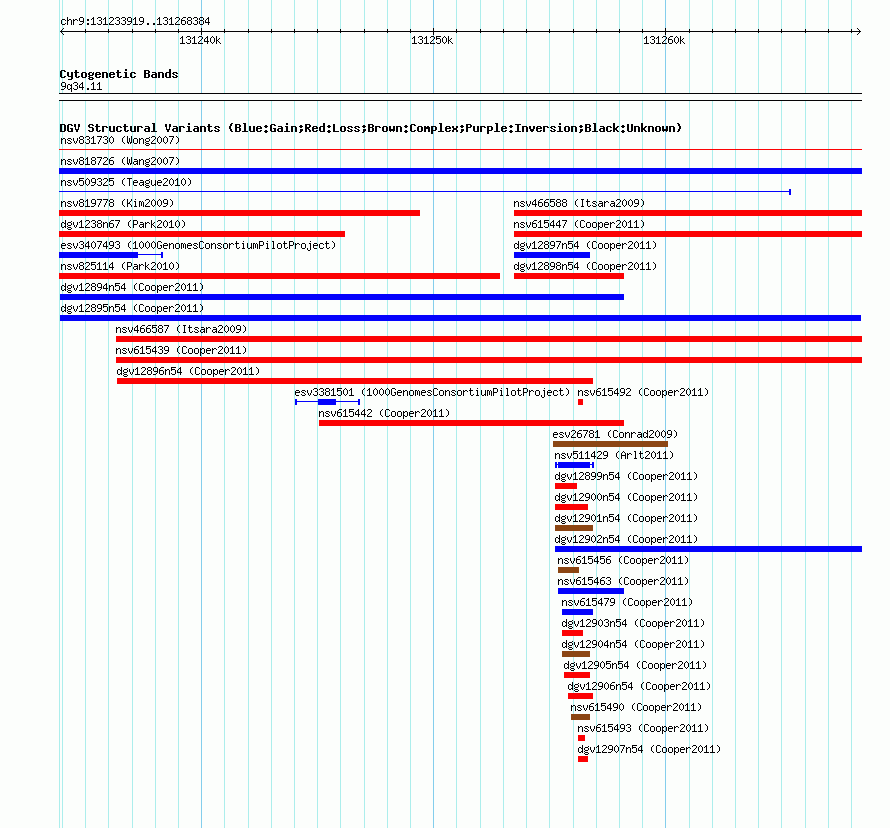Open dgv1238n67 (Park2010) variant label
Screen dimensions: 890x828
tap(123, 224)
